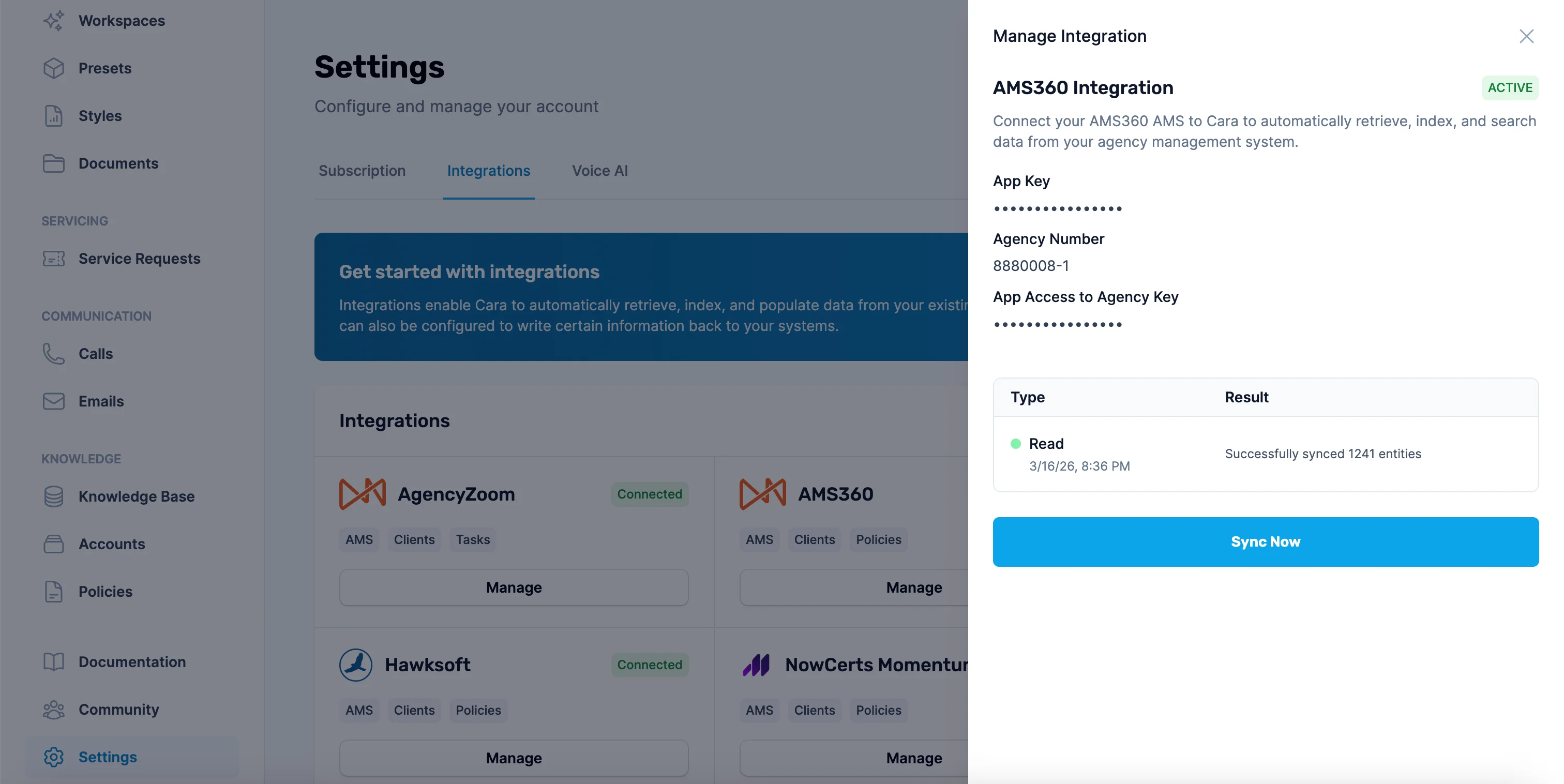
Task: Select the Settings gear icon
Action: coord(53,757)
